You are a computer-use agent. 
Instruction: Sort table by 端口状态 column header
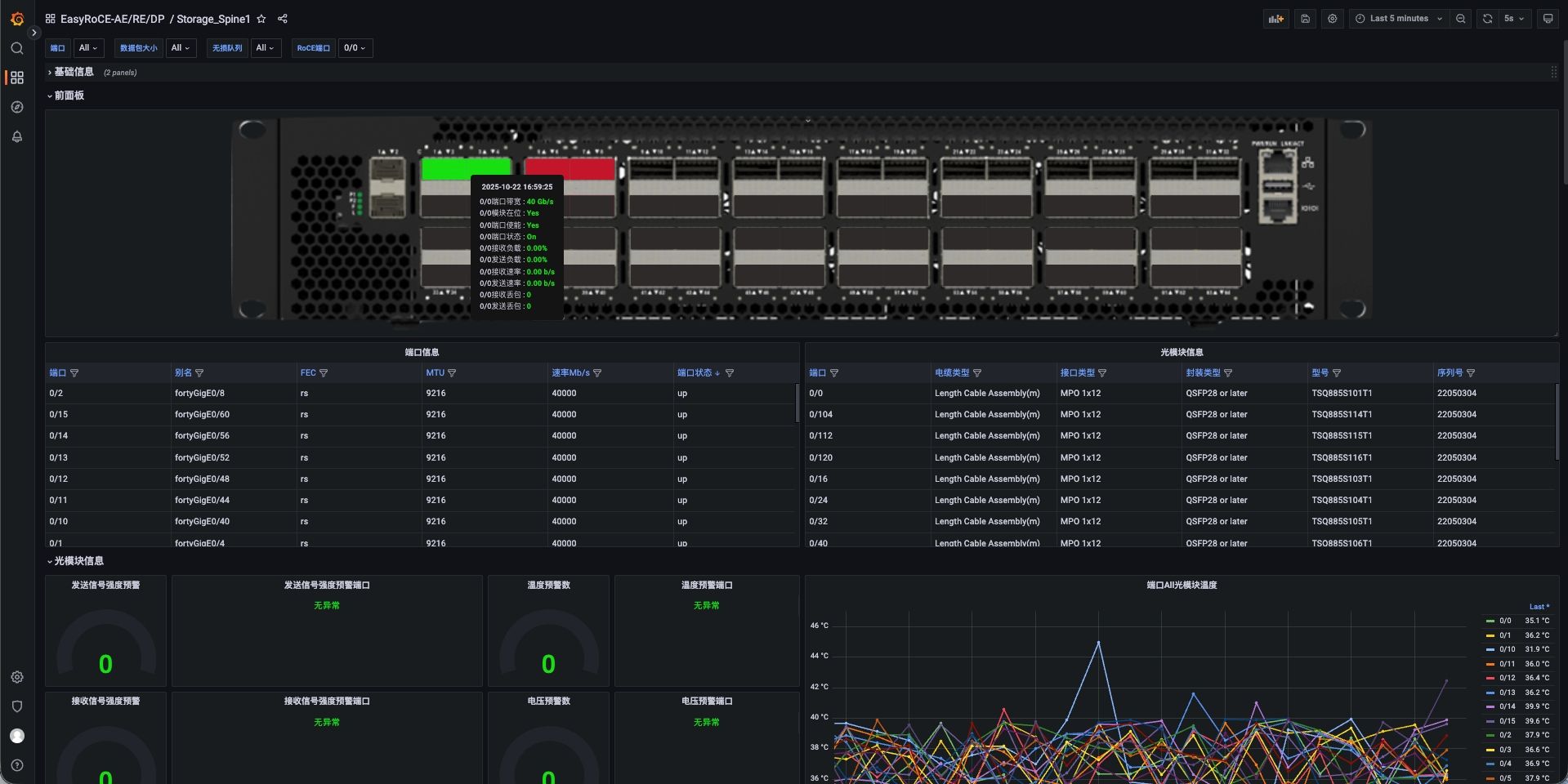tap(695, 372)
